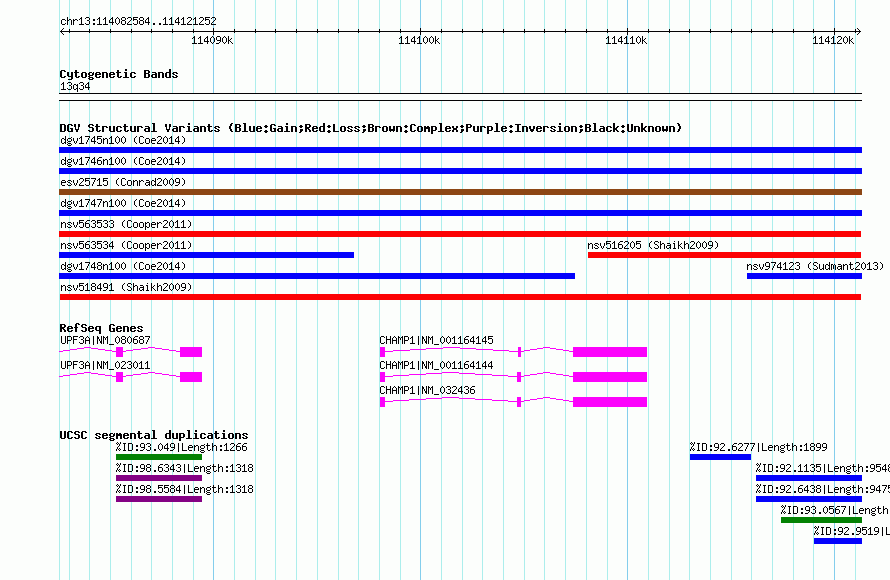Click the 114110k ruler tick label
The height and width of the screenshot is (580, 890).
pos(626,40)
